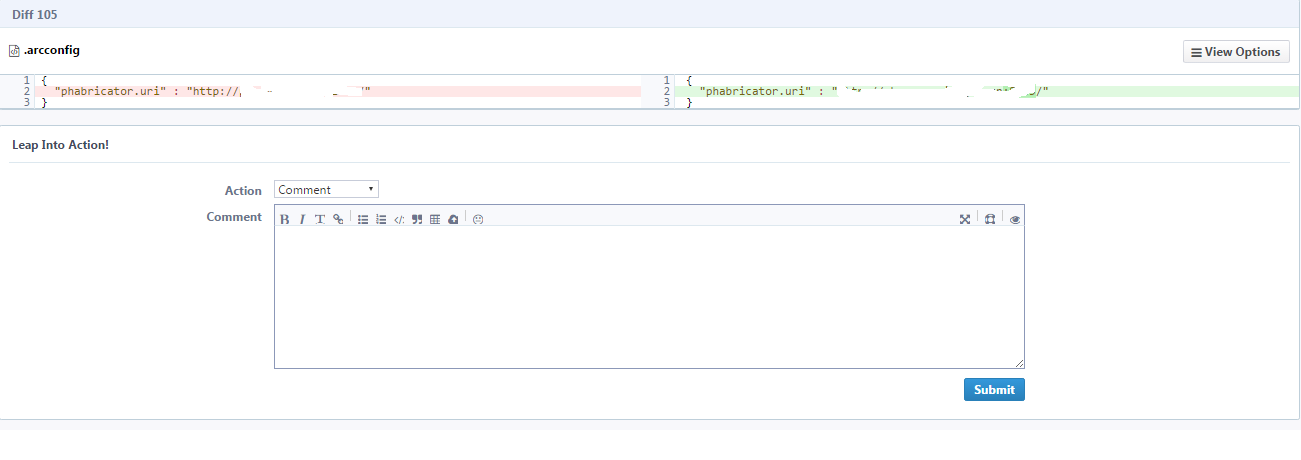
Task: Click the .arcconfig file icon
Action: pyautogui.click(x=14, y=51)
